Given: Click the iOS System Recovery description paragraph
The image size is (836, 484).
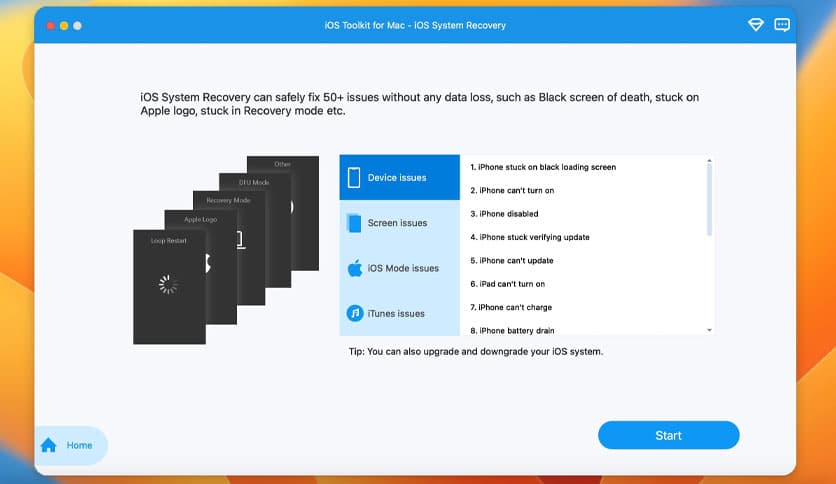Looking at the screenshot, I should 420,104.
